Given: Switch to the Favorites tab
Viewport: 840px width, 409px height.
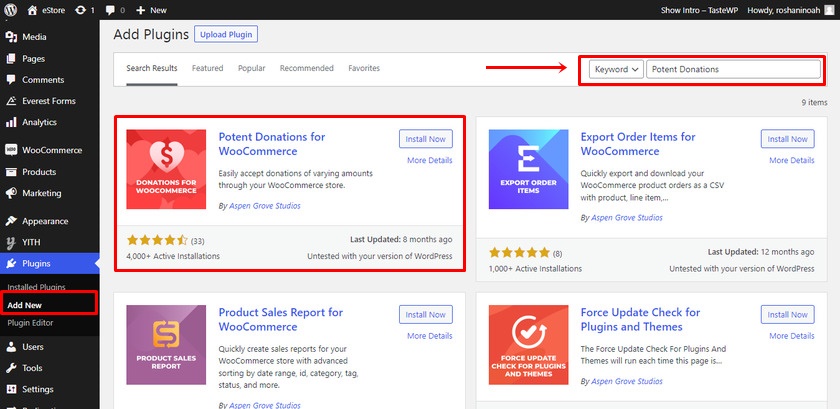Looking at the screenshot, I should click(x=364, y=68).
